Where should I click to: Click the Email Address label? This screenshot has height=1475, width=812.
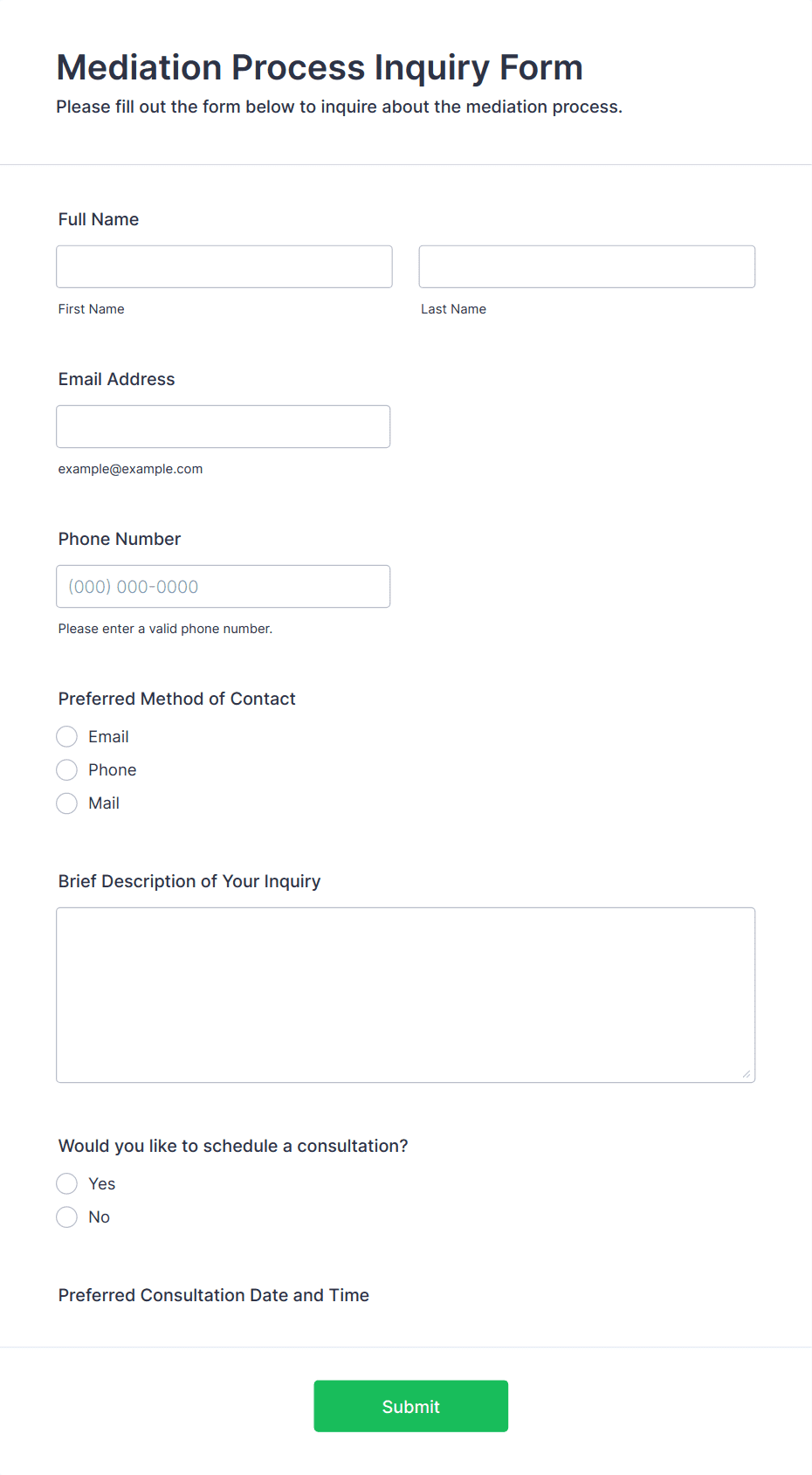click(x=117, y=379)
